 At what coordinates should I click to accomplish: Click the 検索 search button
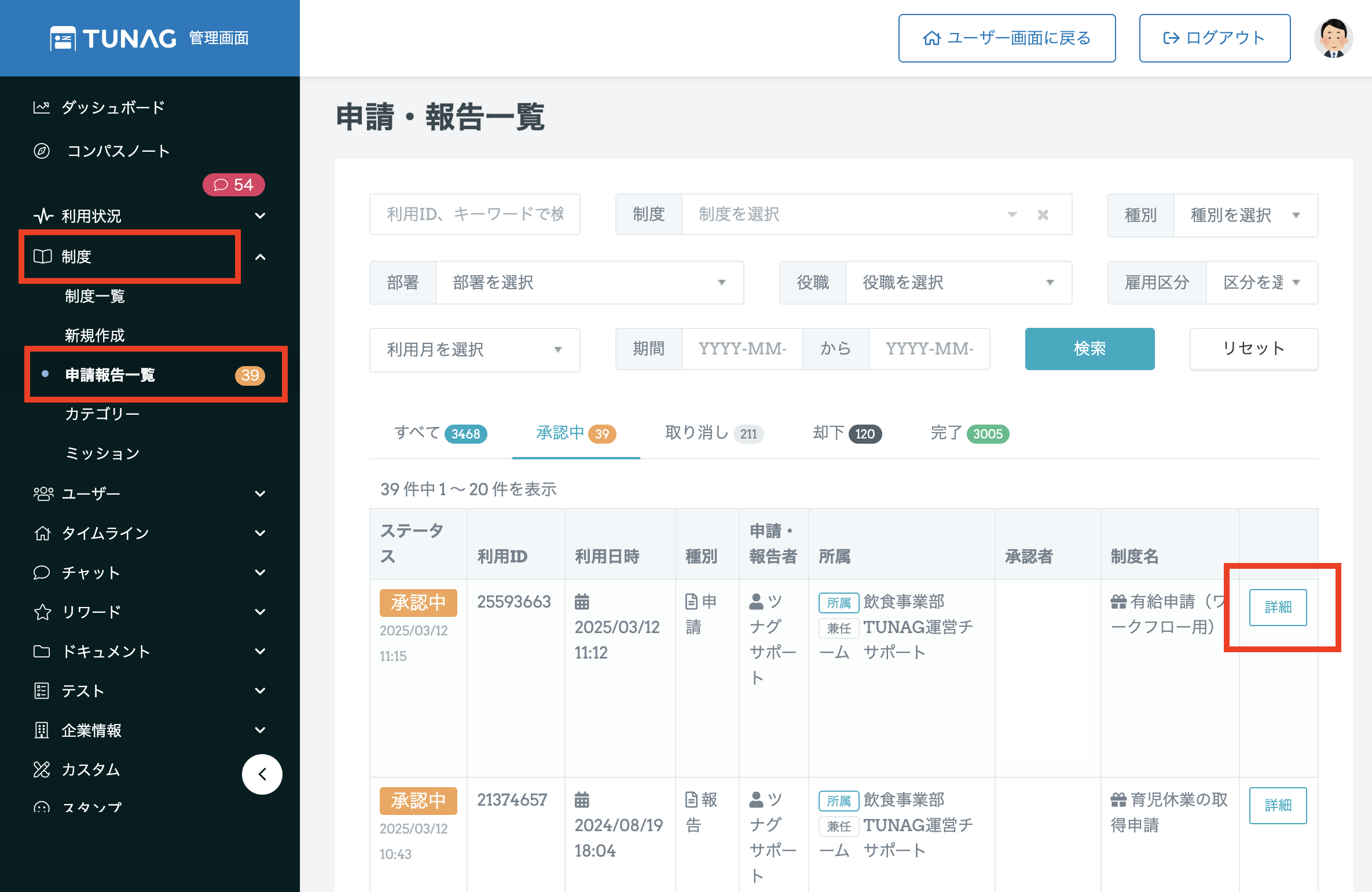point(1089,349)
